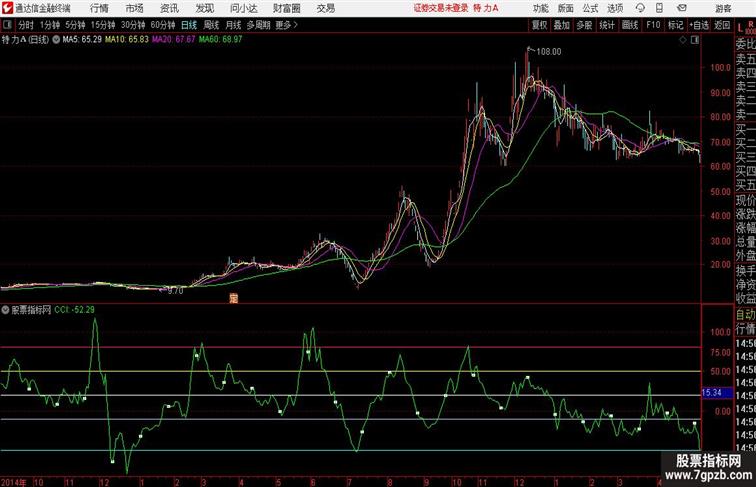Switch to 60分钟 period tab

(x=163, y=25)
